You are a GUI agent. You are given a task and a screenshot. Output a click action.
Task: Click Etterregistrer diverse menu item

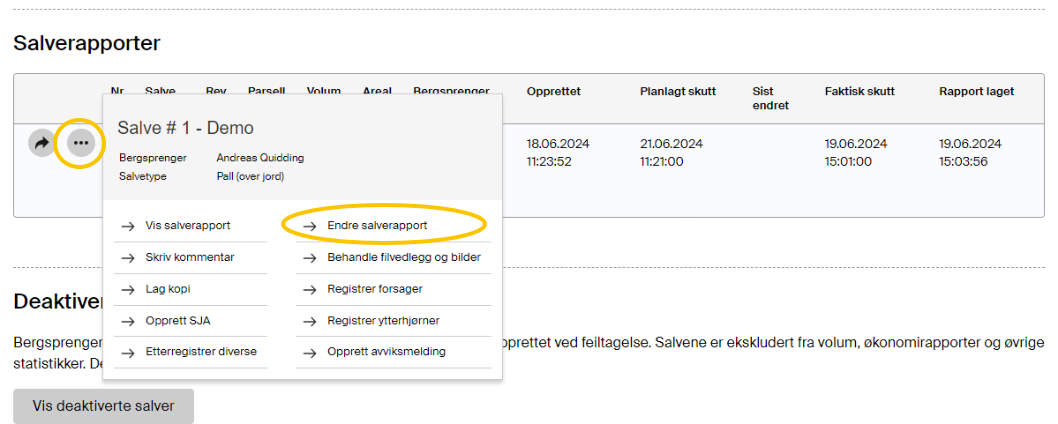[201, 352]
